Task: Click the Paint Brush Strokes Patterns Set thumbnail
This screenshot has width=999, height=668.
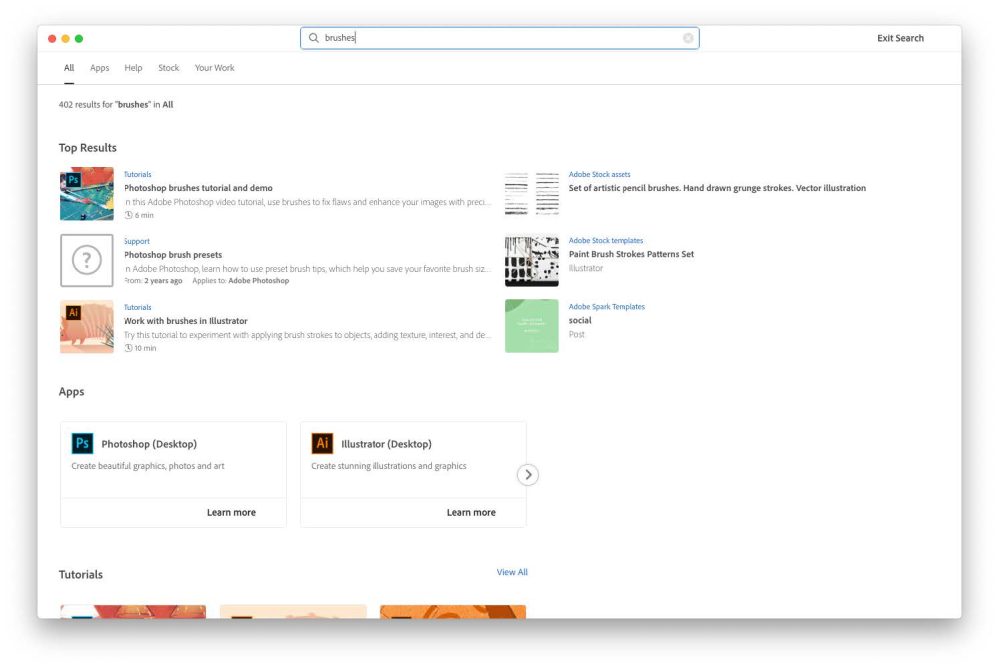Action: 531,260
